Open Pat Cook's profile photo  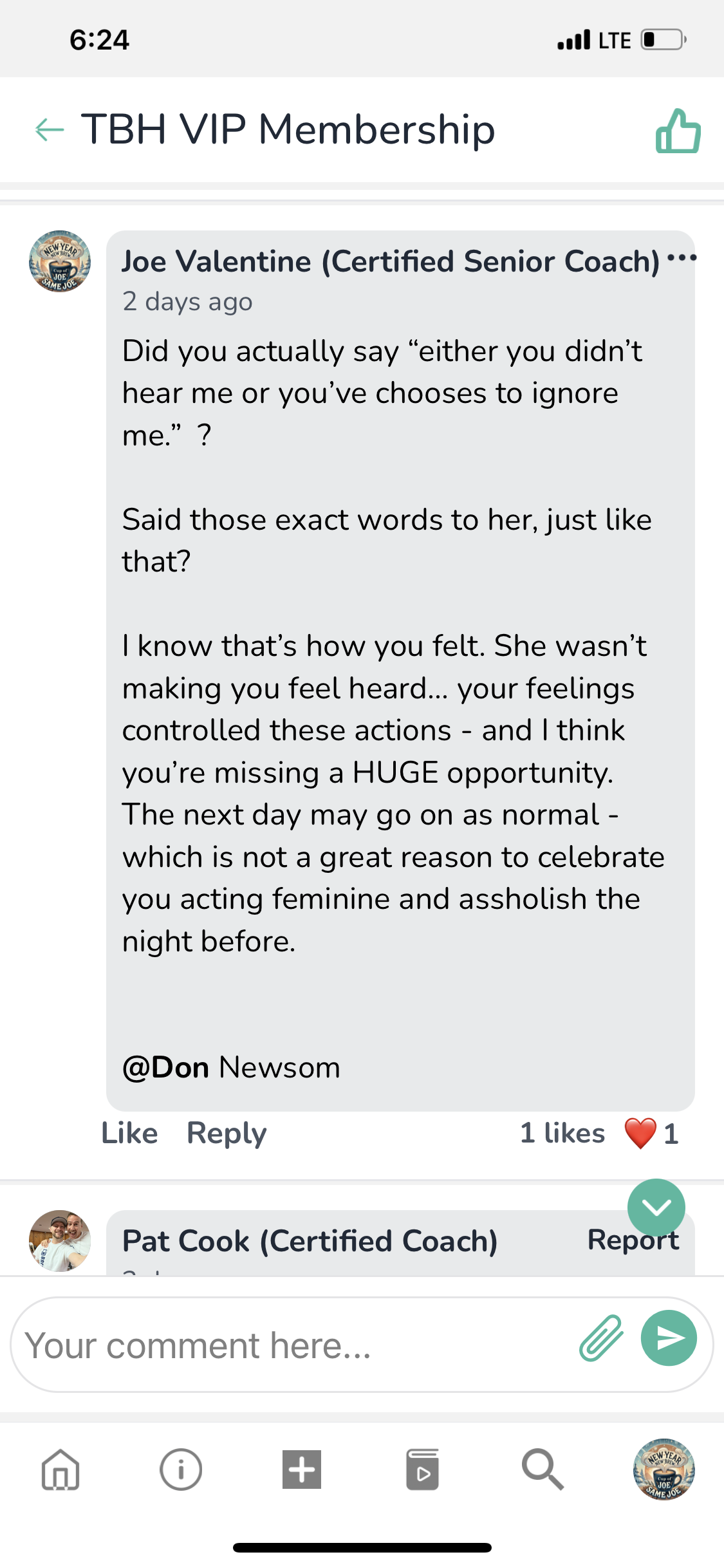60,1240
